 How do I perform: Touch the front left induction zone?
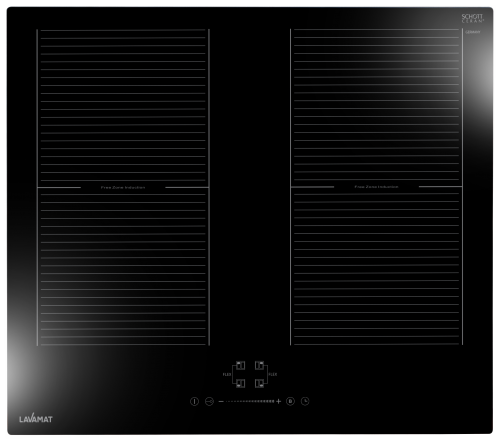click(x=123, y=267)
